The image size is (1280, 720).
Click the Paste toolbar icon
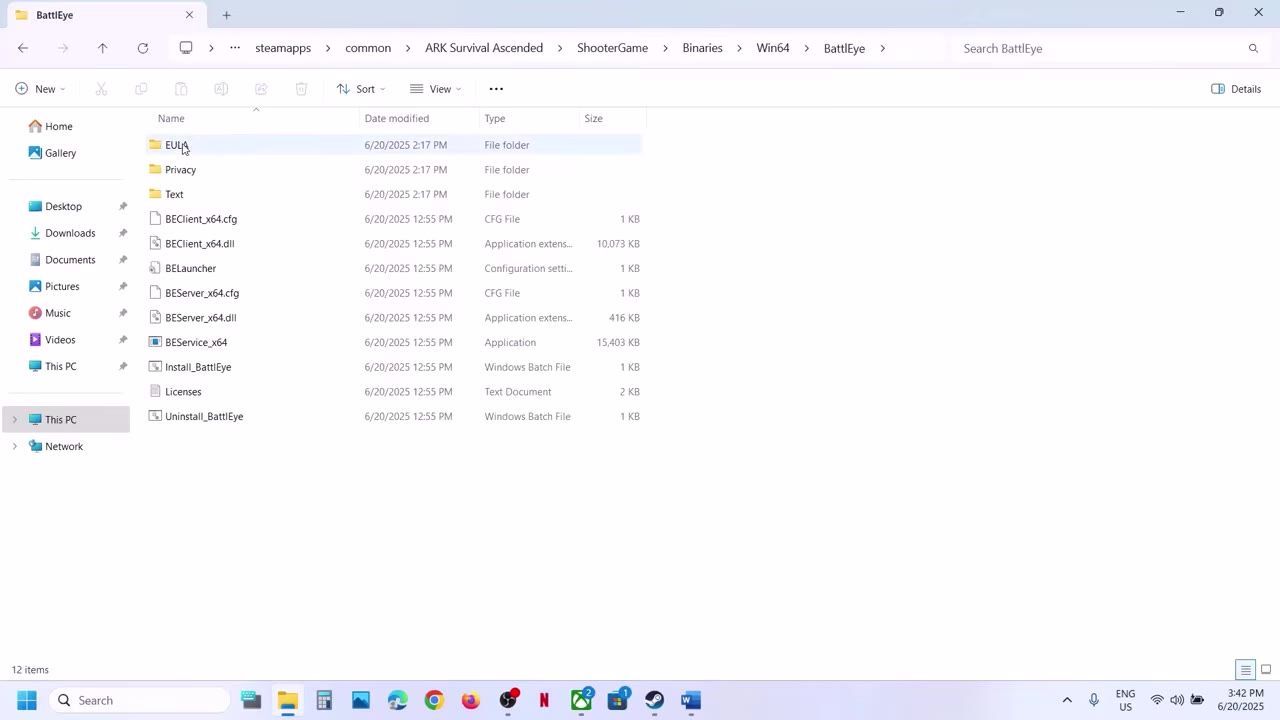tap(181, 89)
